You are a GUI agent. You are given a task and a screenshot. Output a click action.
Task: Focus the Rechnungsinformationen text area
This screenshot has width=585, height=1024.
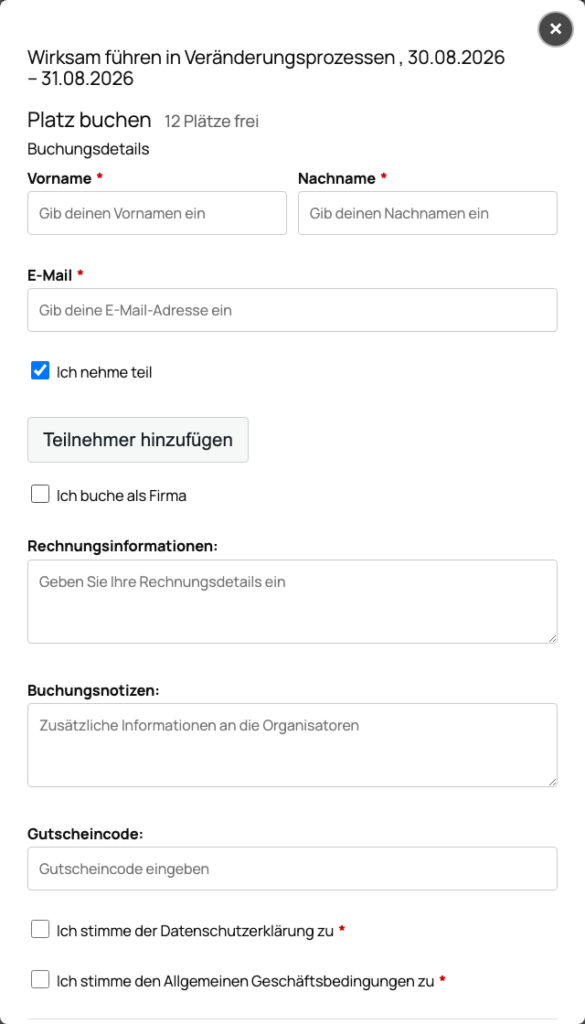pos(292,601)
